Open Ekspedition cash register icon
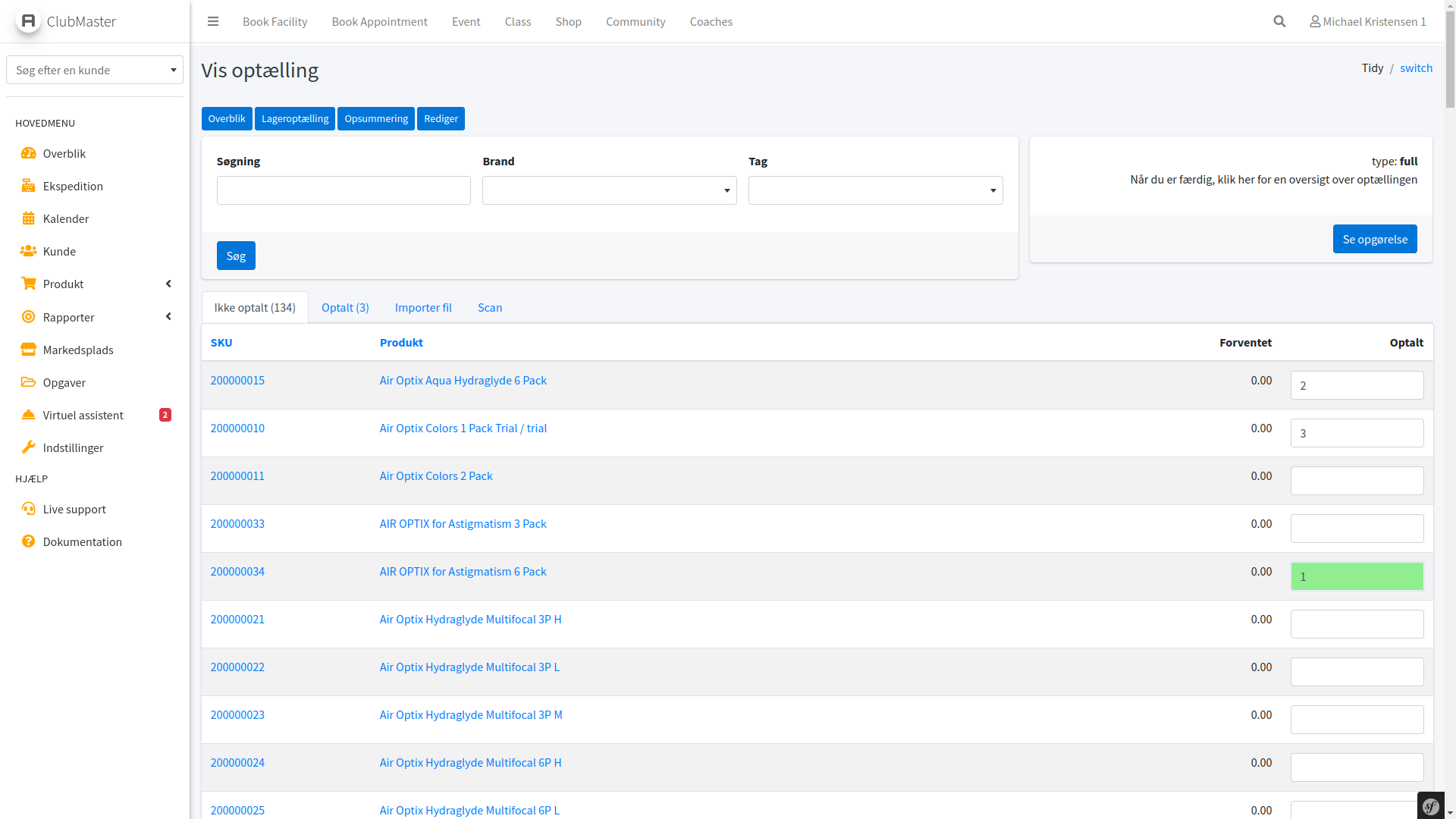The image size is (1456, 819). click(28, 186)
